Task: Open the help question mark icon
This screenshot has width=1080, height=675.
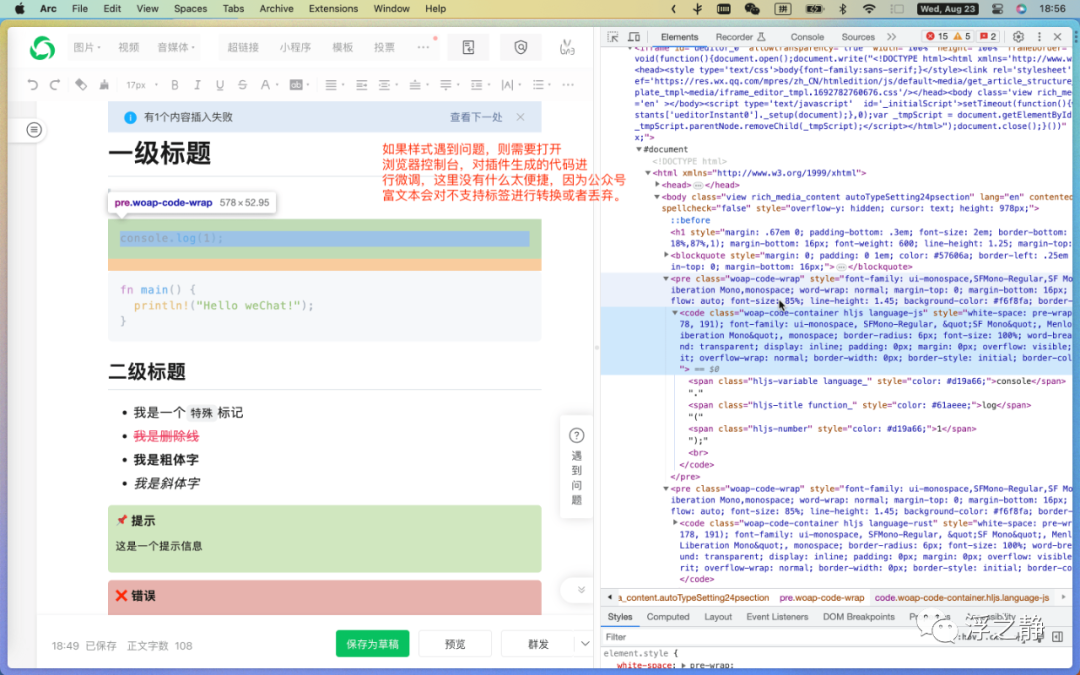Action: (577, 435)
